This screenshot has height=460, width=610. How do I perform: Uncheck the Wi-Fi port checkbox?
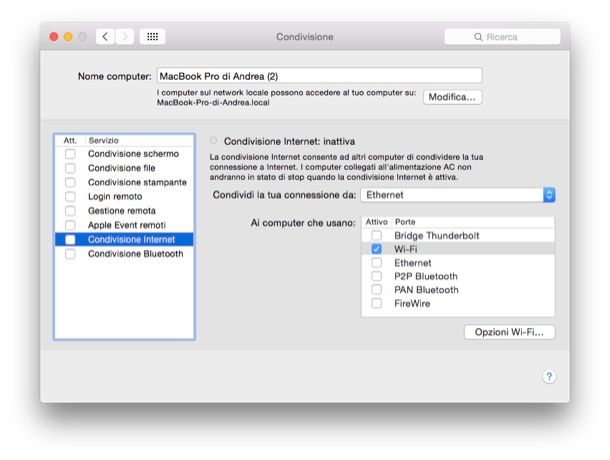(376, 249)
